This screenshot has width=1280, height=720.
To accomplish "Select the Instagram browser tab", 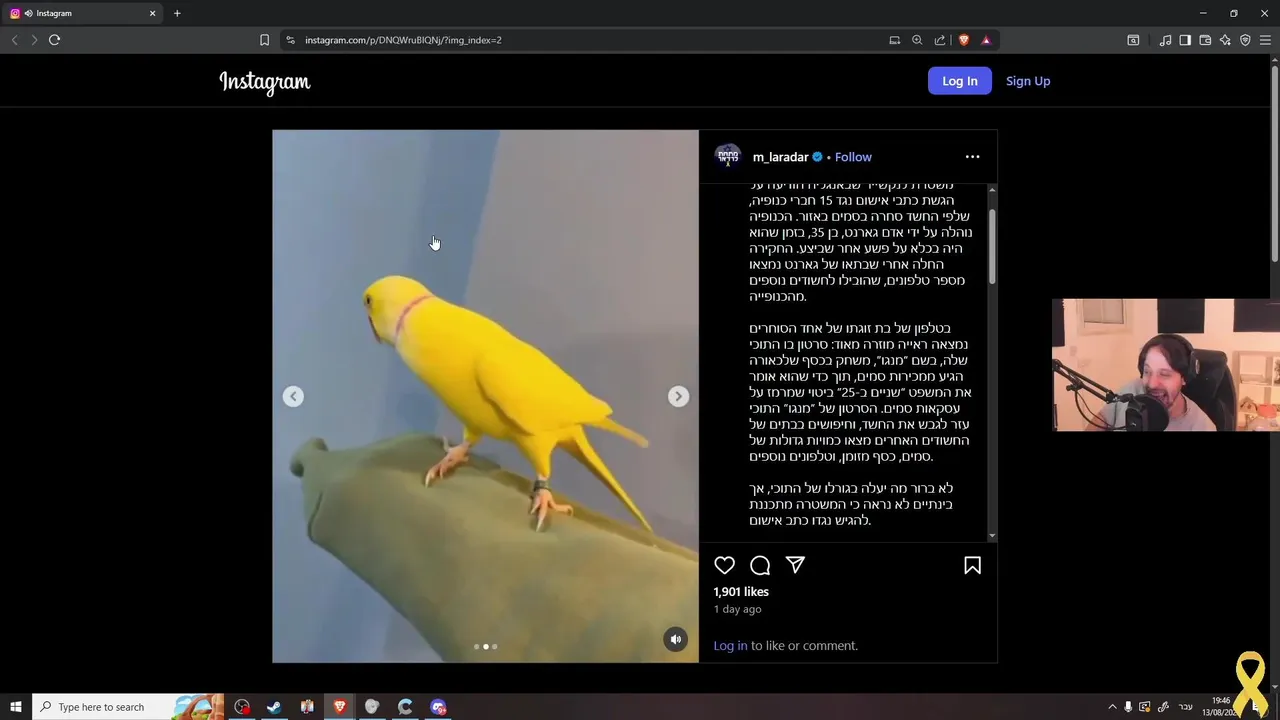I will (82, 13).
